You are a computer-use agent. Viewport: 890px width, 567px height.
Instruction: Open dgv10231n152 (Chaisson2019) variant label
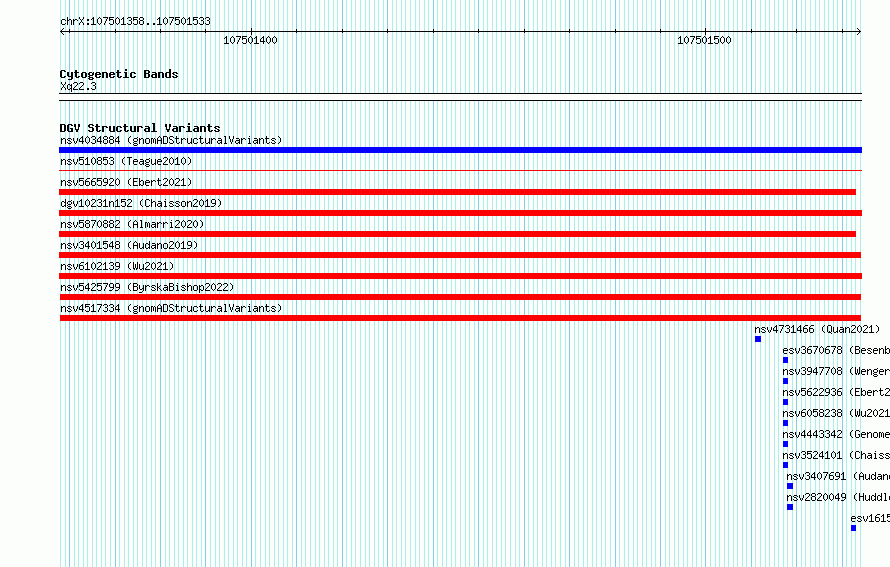click(141, 203)
